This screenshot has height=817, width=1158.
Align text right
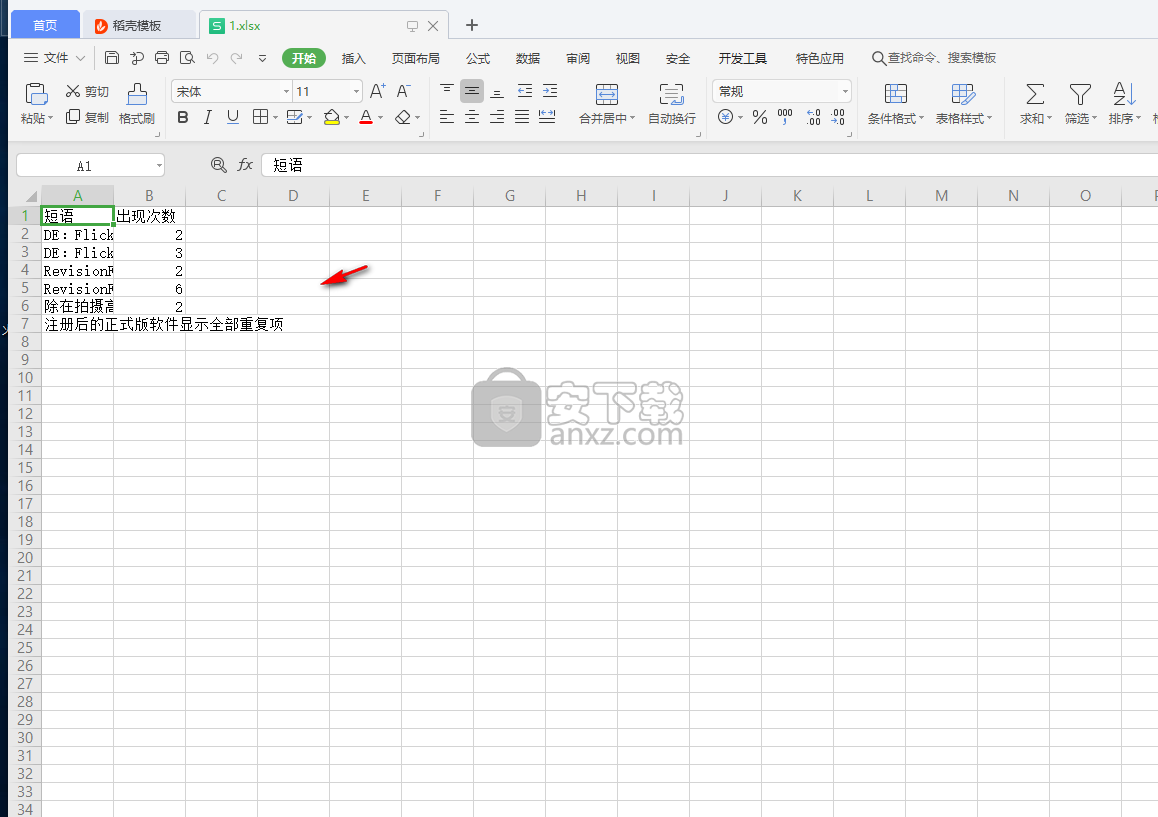(497, 117)
